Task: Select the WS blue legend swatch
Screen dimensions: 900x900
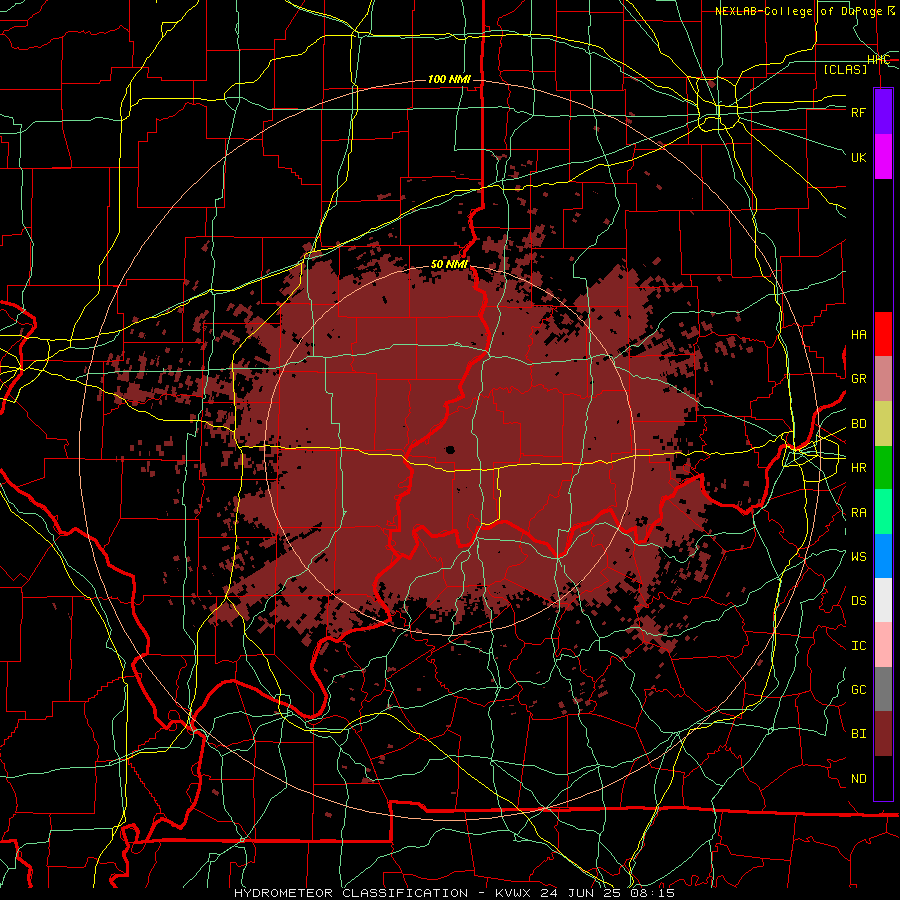Action: [883, 556]
